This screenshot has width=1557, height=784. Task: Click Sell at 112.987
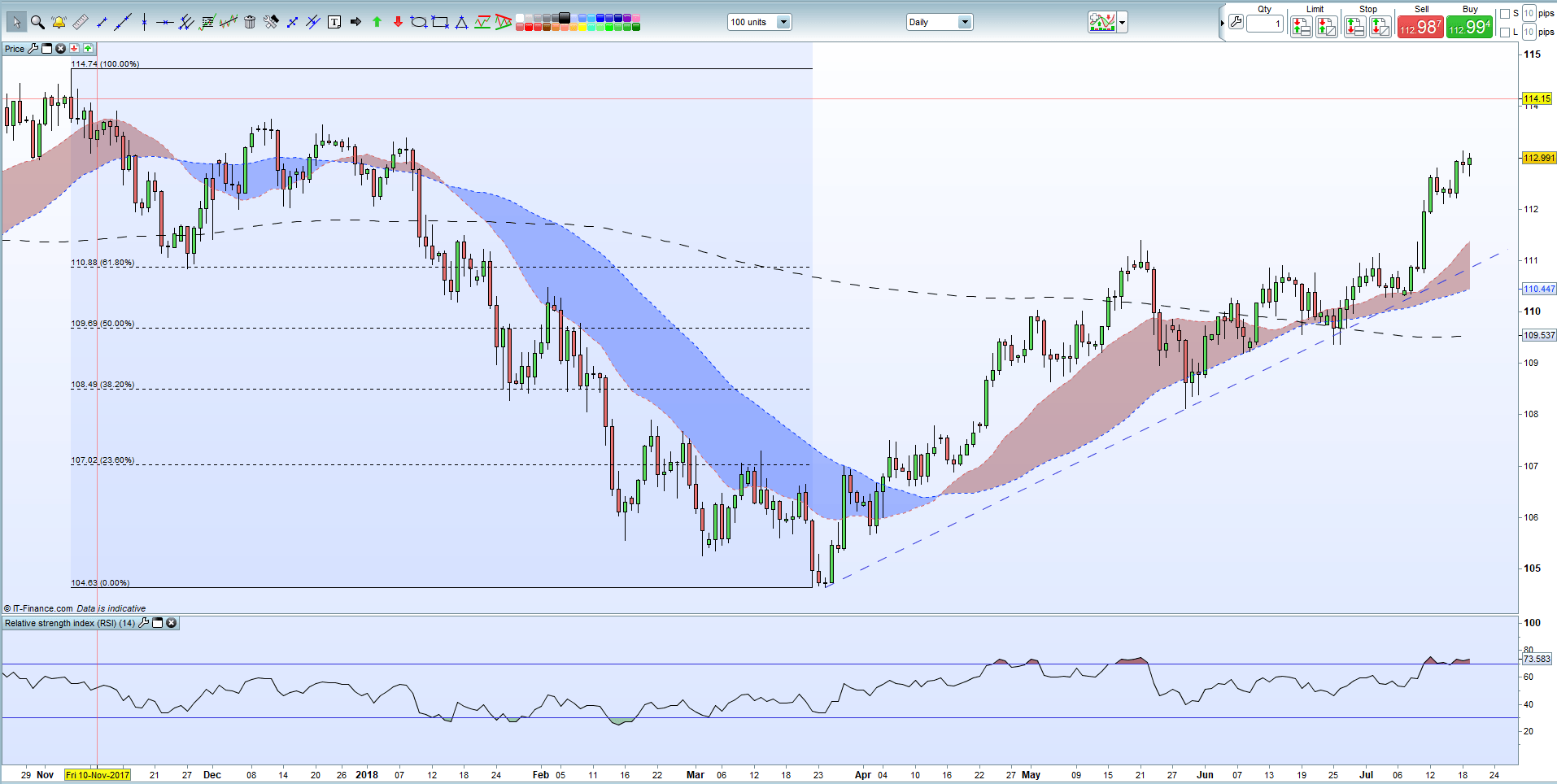click(x=1420, y=27)
